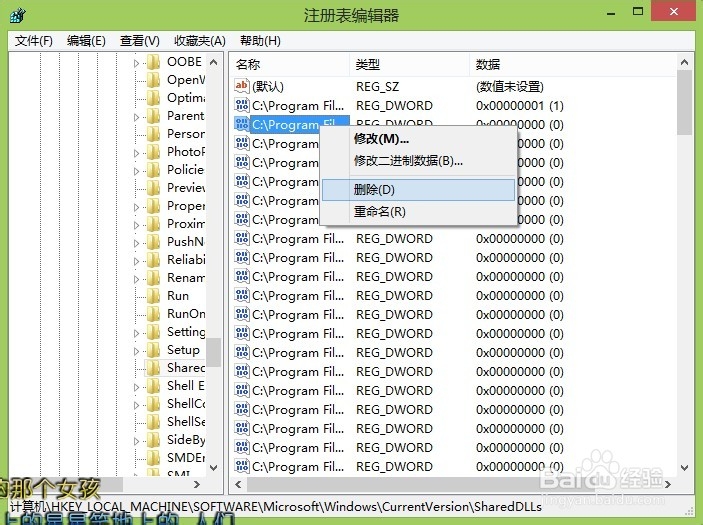Expand the PushN key node
Image resolution: width=703 pixels, height=525 pixels.
click(136, 243)
